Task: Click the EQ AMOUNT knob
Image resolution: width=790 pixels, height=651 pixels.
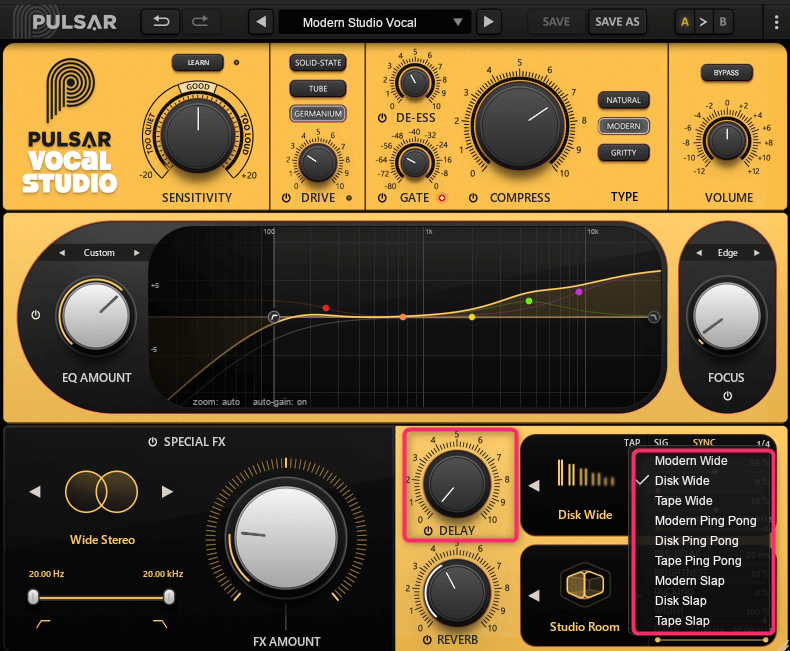Action: click(x=96, y=316)
